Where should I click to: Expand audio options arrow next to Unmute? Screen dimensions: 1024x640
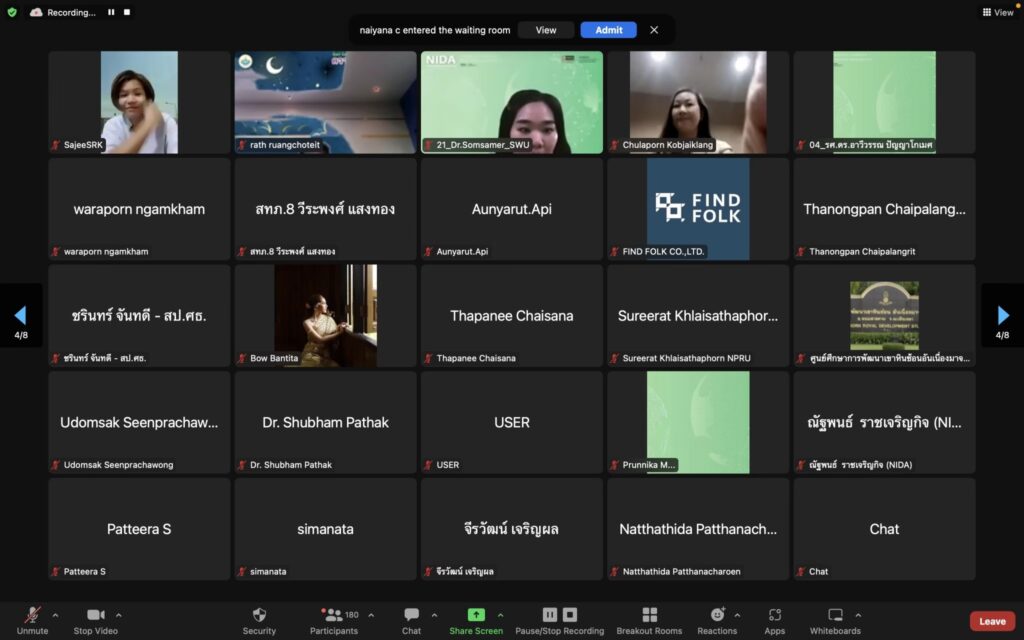point(55,615)
